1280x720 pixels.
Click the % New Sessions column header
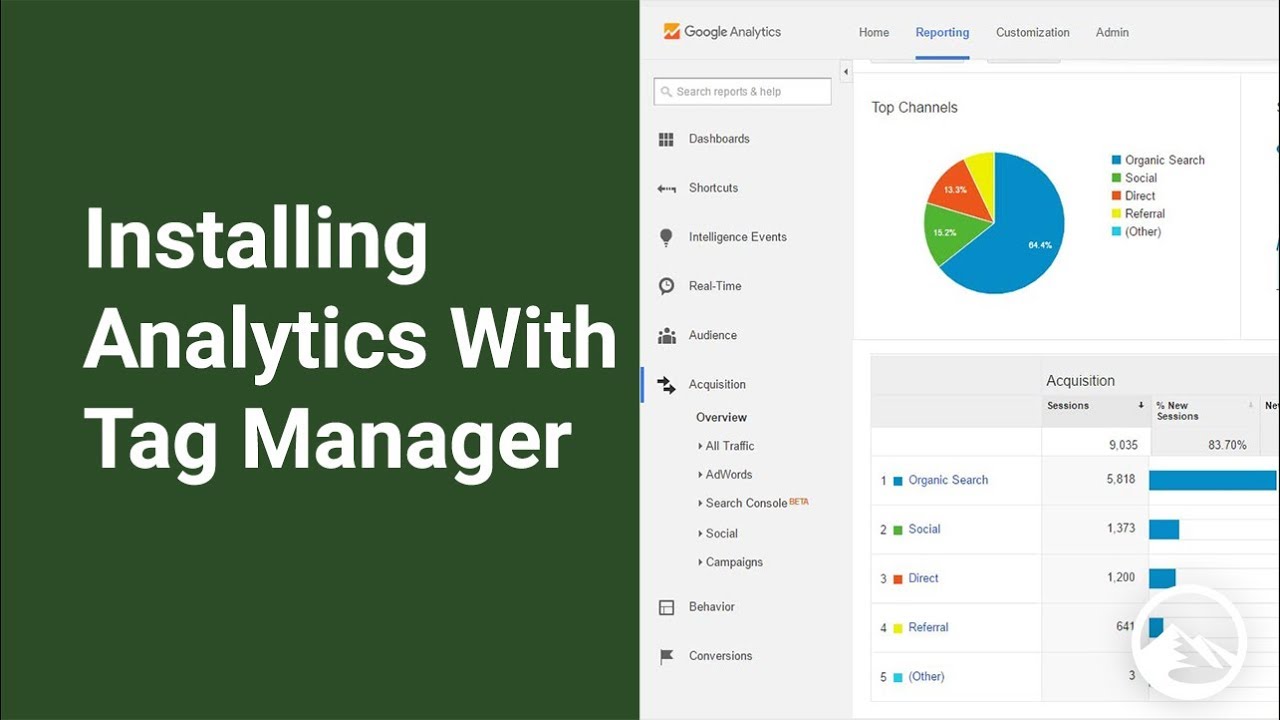(x=1177, y=411)
